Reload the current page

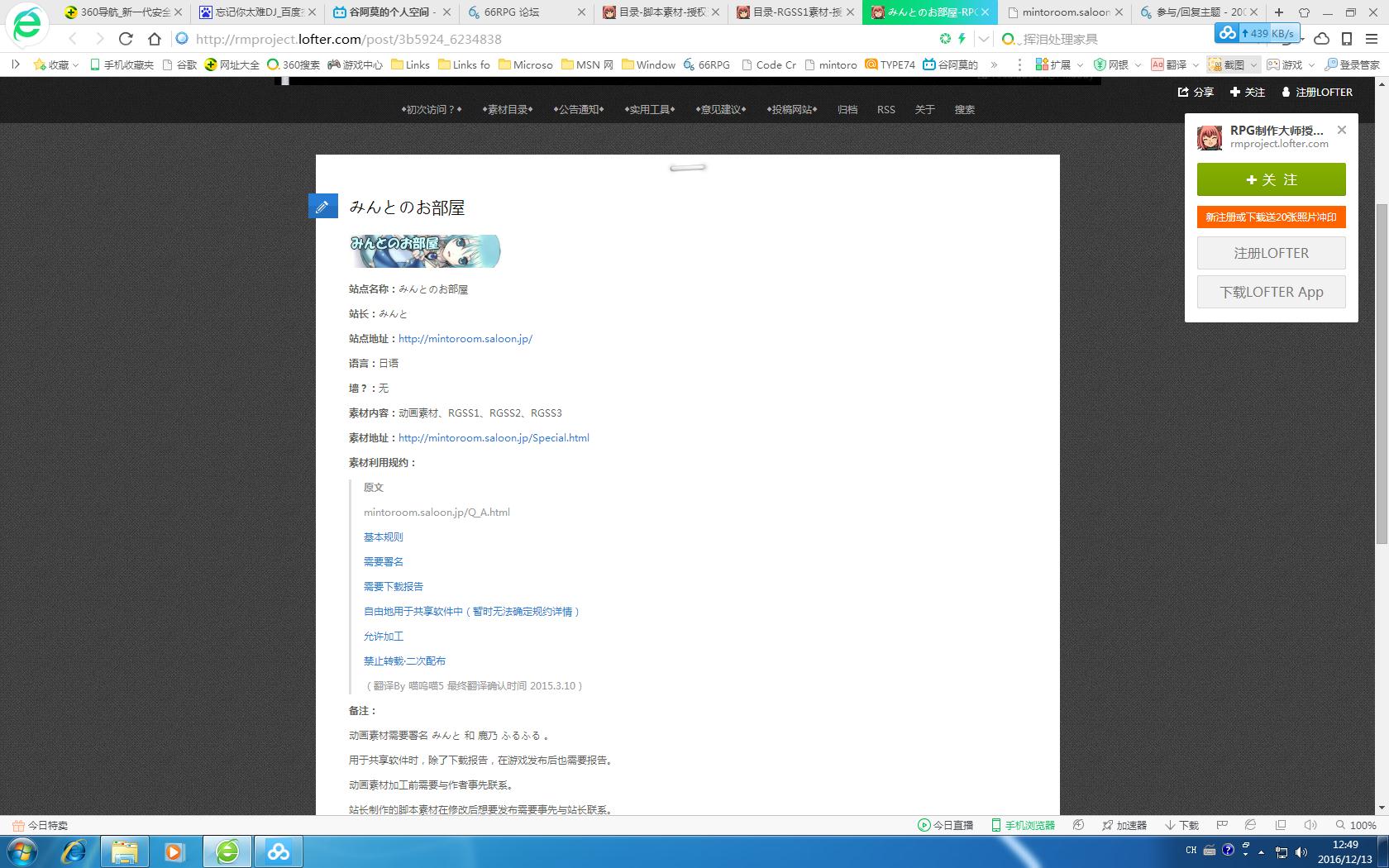[x=126, y=39]
